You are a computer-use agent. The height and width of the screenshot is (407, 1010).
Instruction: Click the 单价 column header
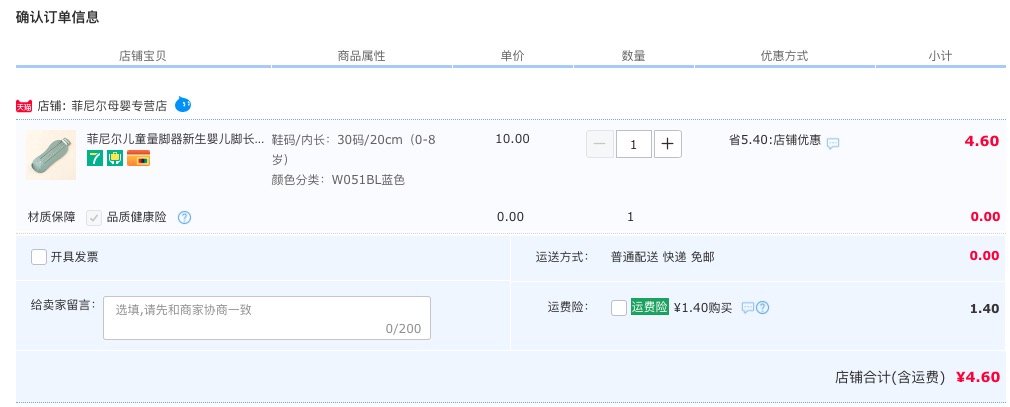[513, 56]
